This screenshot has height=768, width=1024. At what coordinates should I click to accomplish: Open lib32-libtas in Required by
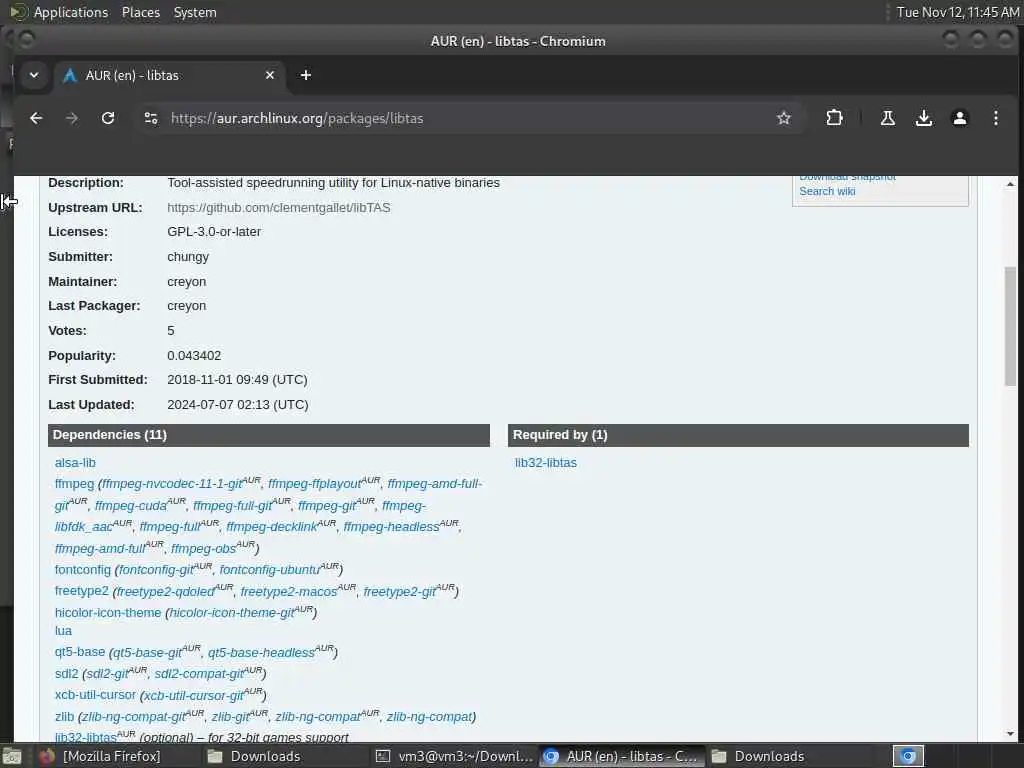point(545,463)
